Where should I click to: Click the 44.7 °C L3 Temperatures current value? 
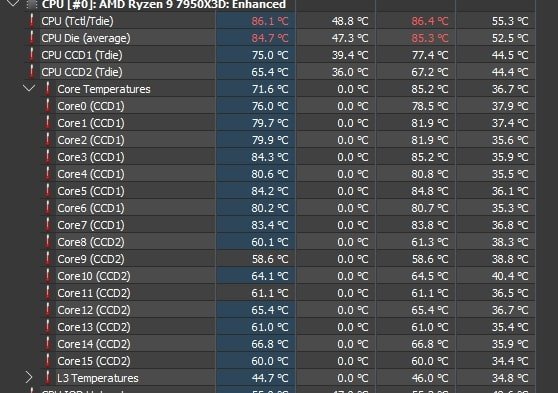(270, 378)
